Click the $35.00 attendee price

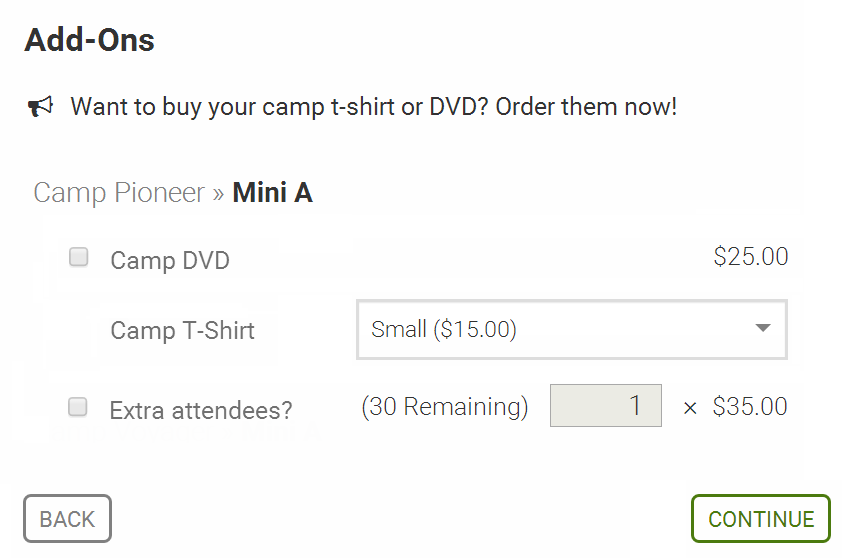[750, 406]
